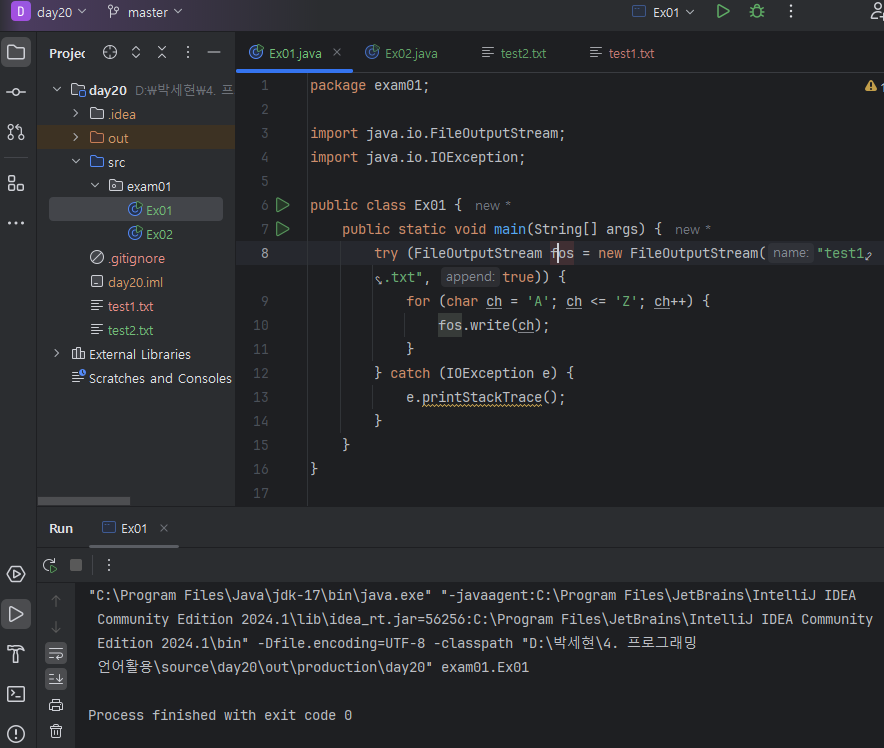The width and height of the screenshot is (884, 748).
Task: Collapse the day20 root folder
Action: [x=57, y=89]
